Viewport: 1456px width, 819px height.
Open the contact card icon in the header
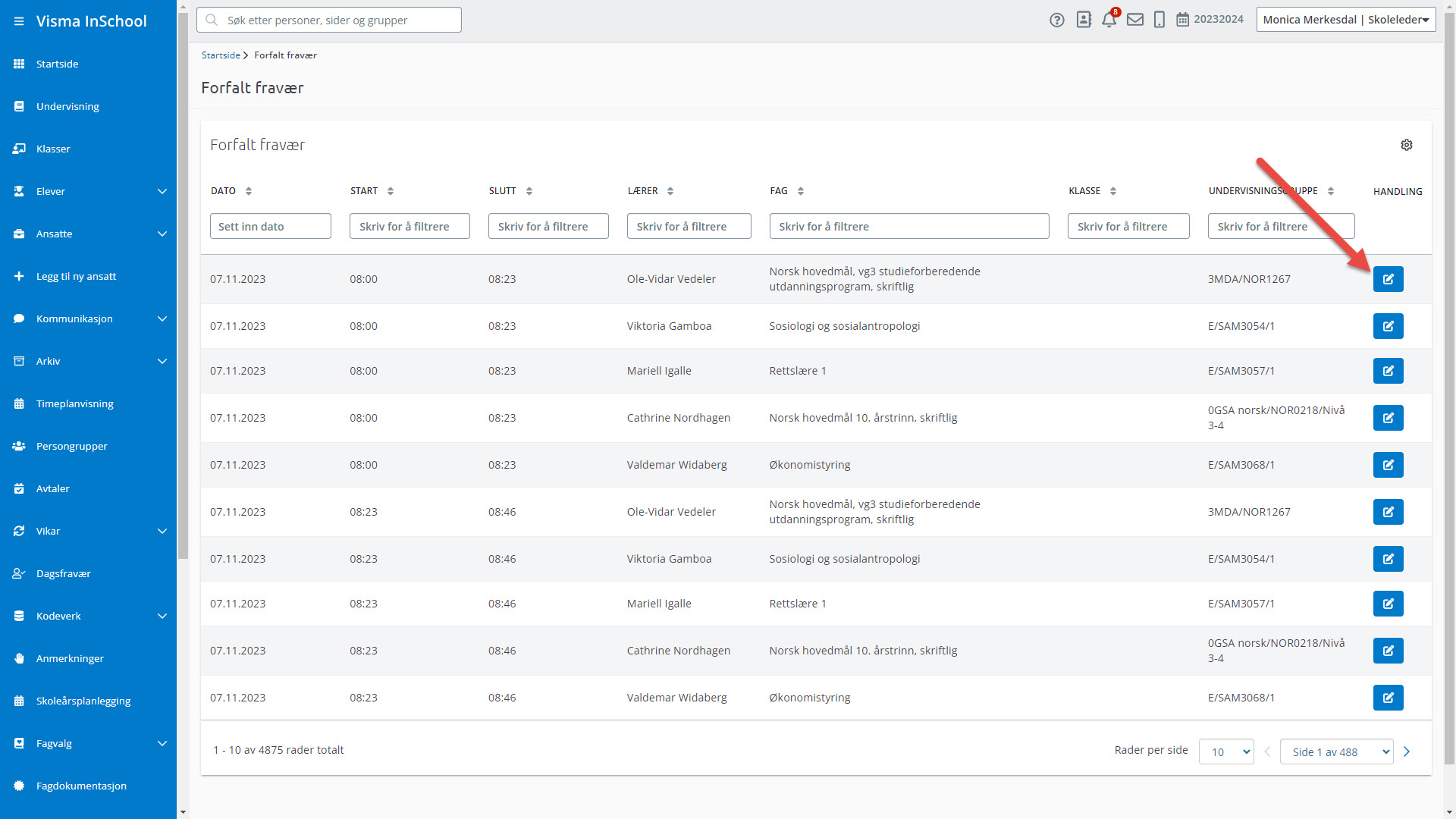tap(1084, 20)
